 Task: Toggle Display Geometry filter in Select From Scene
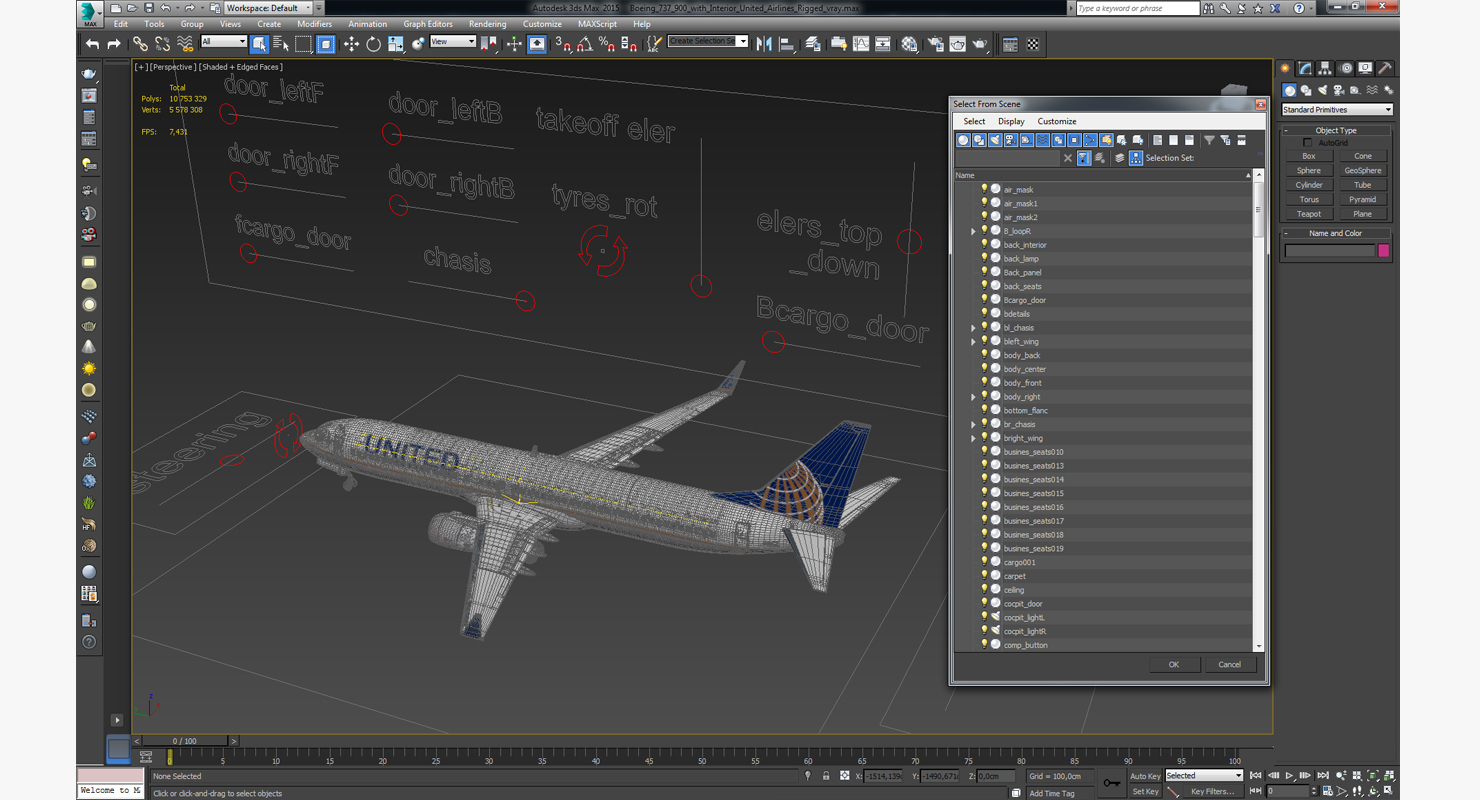point(964,140)
